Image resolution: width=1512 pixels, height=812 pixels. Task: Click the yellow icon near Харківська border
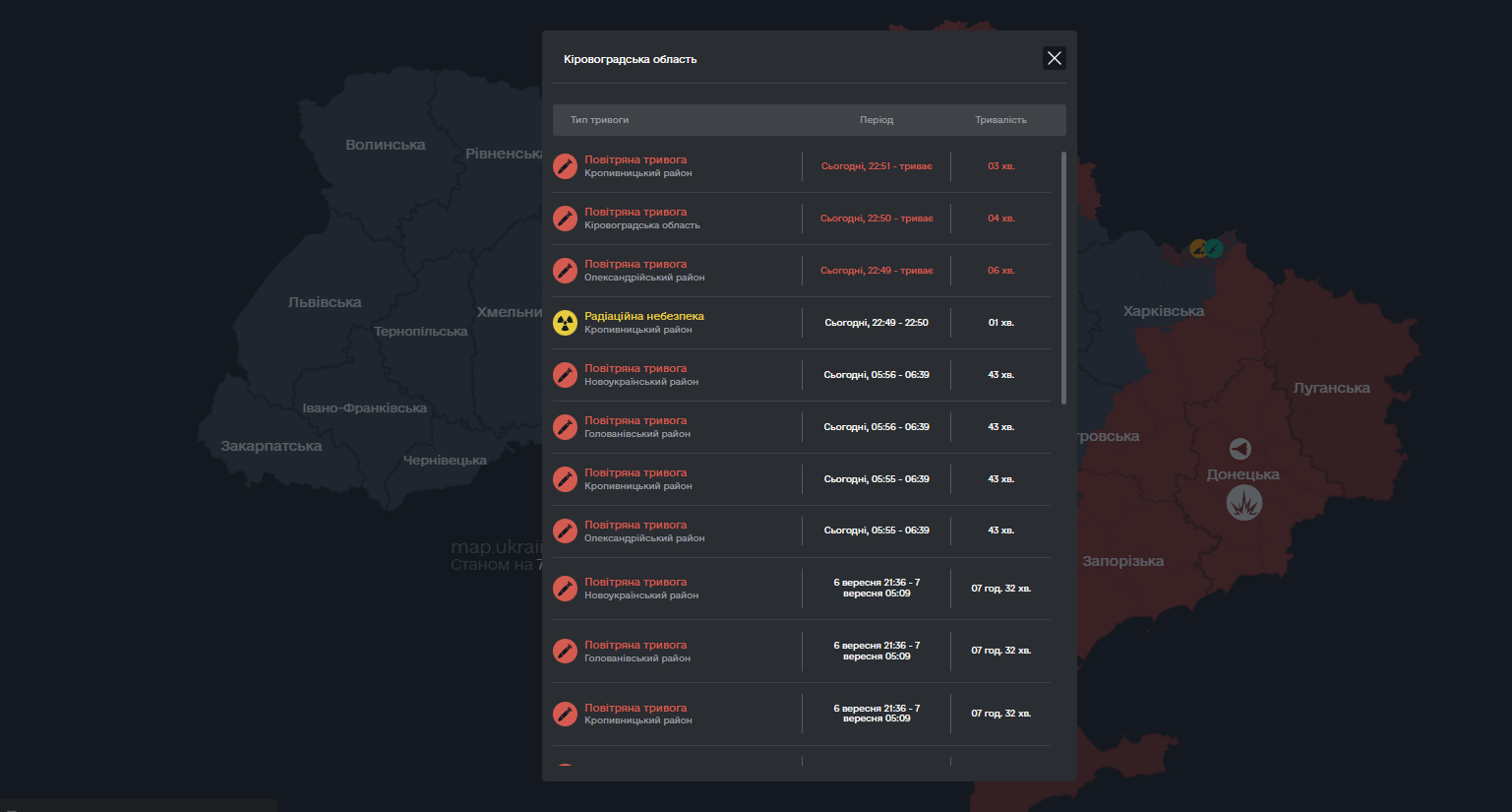[1198, 248]
